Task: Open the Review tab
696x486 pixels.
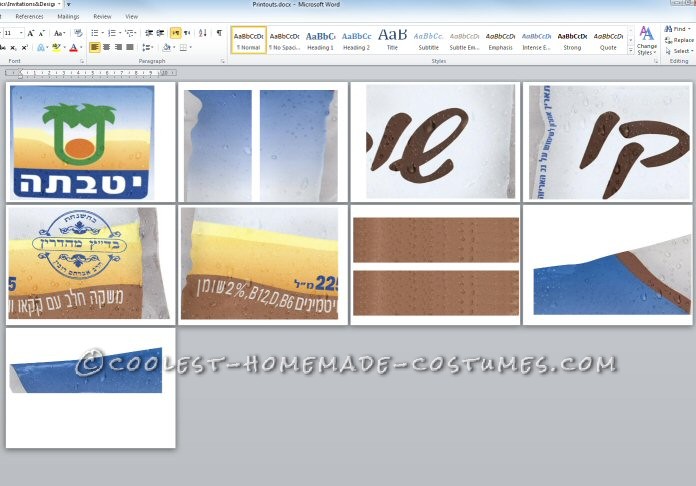Action: click(102, 16)
